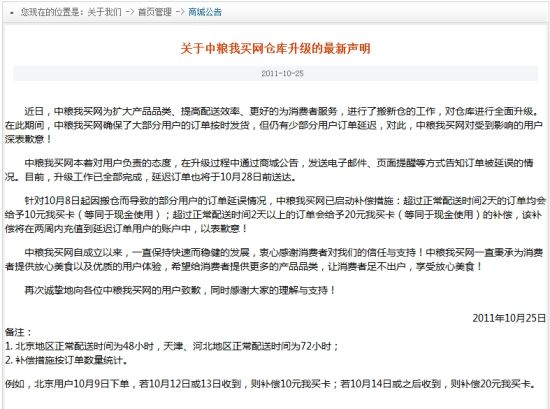This screenshot has height=409, width=550.
Task: Click the 关于我们 breadcrumb text
Action: [104, 12]
